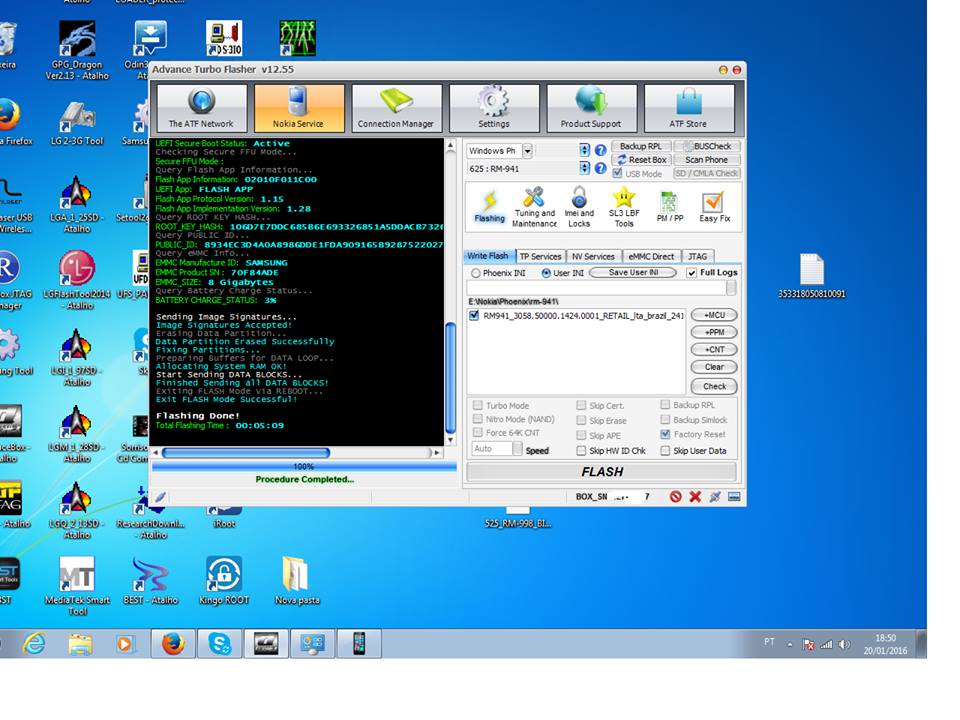This screenshot has height=720, width=960.
Task: Click the 100% progress bar
Action: [x=304, y=467]
